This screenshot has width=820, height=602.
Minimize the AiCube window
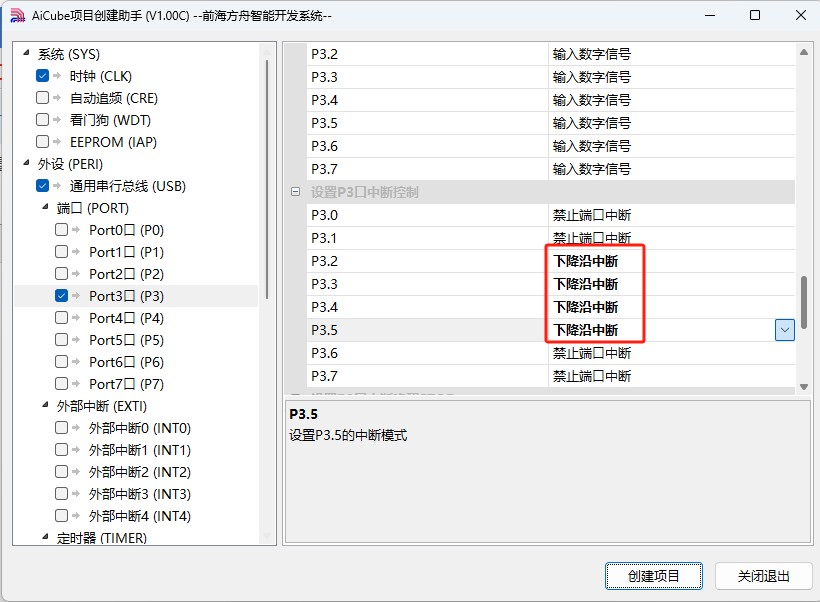coord(710,15)
